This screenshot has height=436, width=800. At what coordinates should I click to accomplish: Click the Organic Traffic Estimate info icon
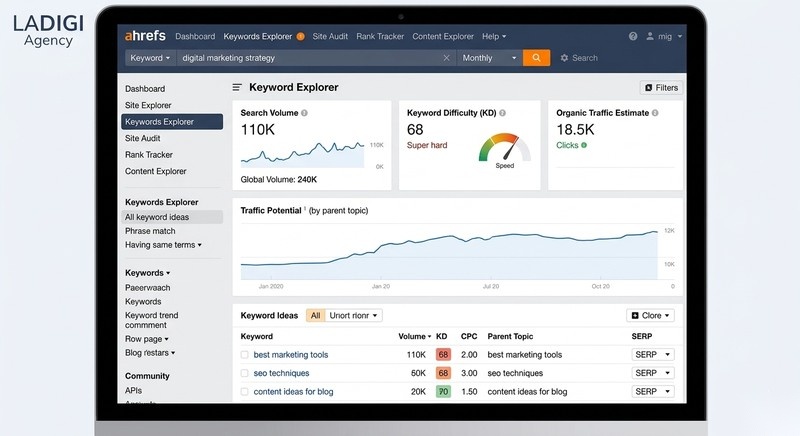tap(655, 113)
